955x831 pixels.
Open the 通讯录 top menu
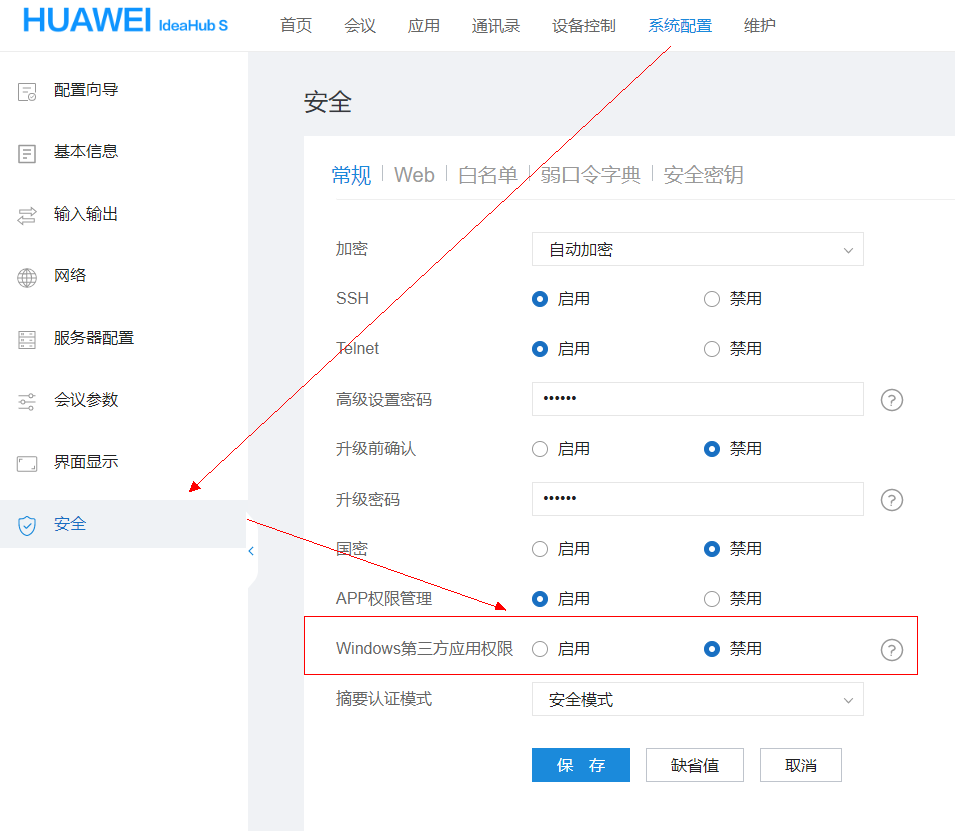tap(496, 26)
